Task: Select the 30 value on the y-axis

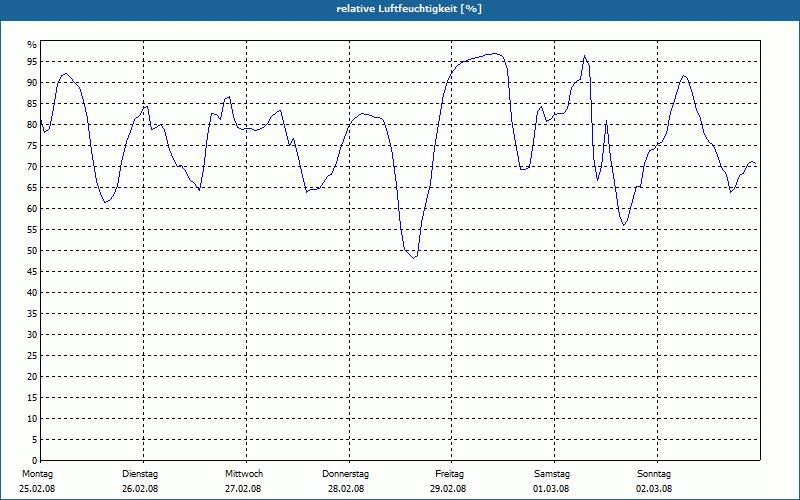Action: coord(32,335)
